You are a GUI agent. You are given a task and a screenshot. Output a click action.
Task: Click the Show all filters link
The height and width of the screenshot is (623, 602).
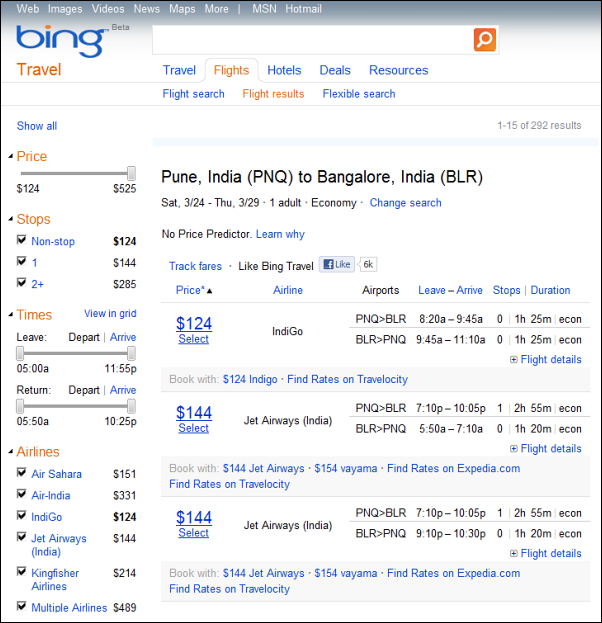pyautogui.click(x=37, y=126)
